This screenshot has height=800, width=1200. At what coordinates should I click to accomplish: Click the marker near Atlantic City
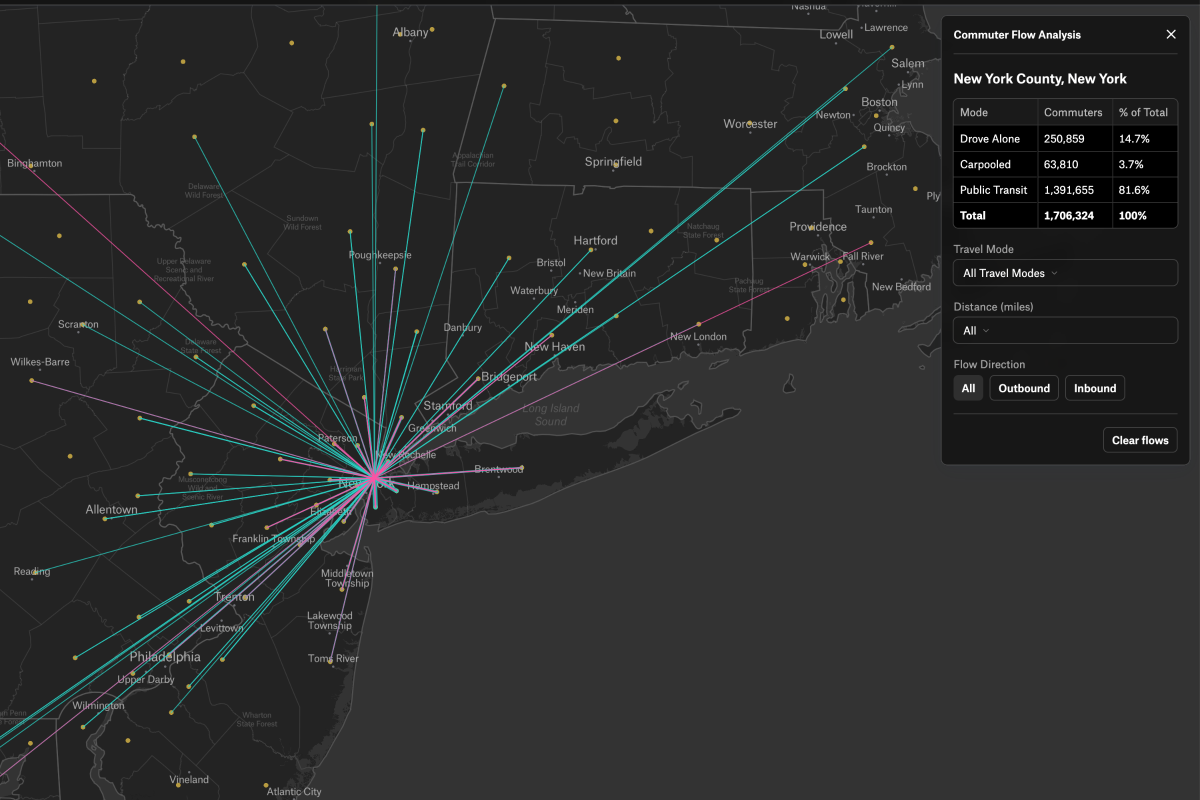266,785
